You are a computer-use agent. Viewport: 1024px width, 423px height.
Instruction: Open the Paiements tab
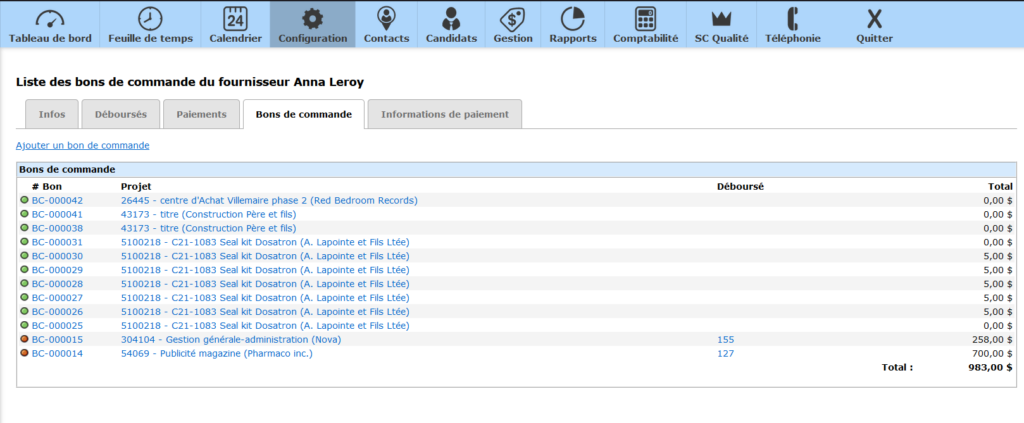[201, 114]
